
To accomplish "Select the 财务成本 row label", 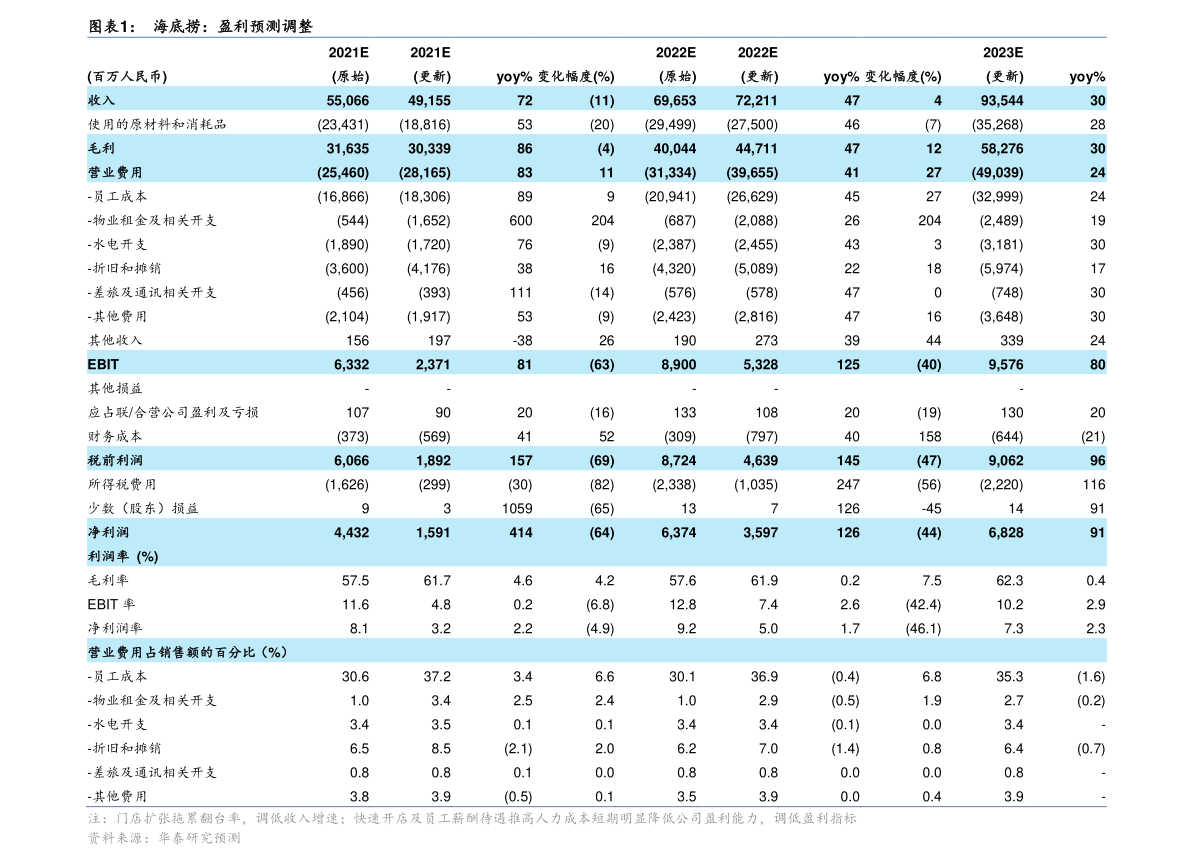I will pos(115,437).
